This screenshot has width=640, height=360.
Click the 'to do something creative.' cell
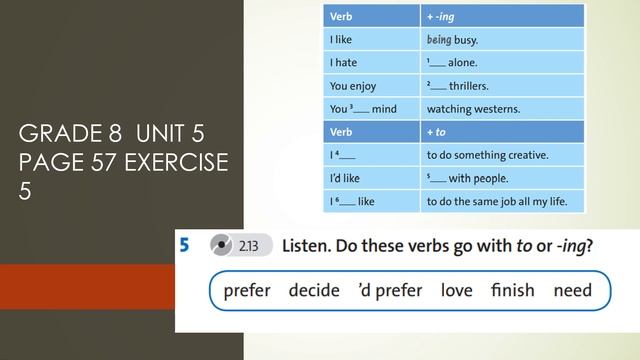[502, 155]
